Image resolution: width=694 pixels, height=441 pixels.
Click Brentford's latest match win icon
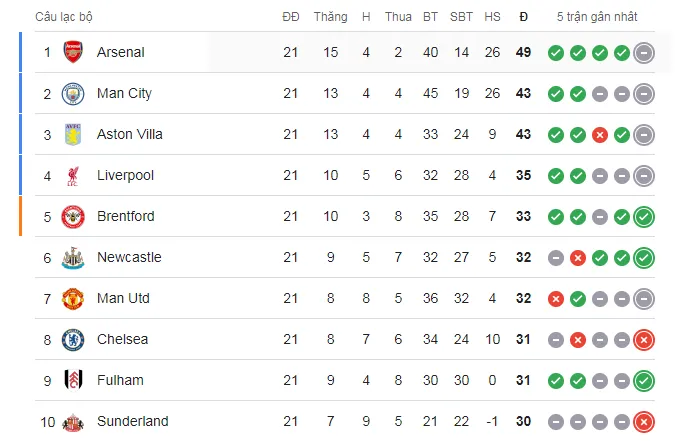coord(644,216)
